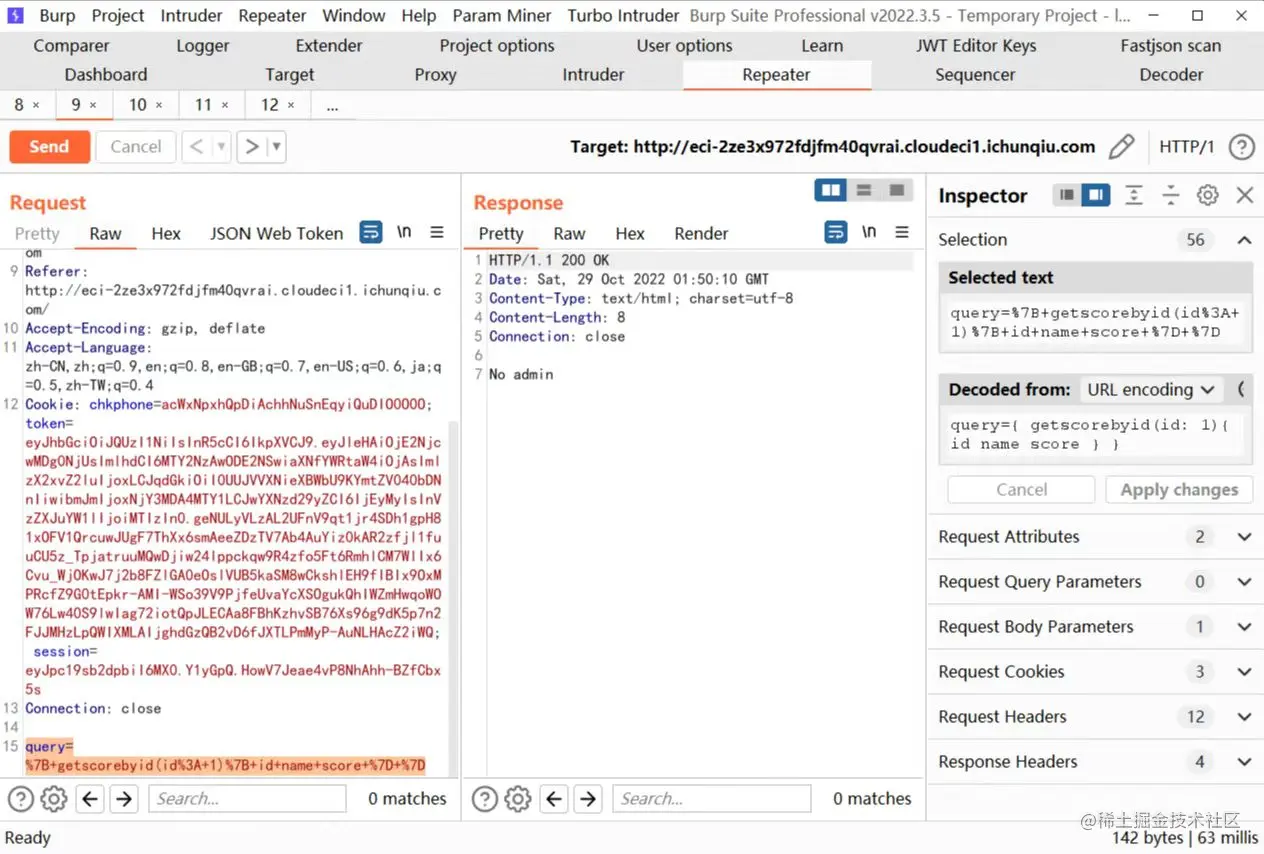The width and height of the screenshot is (1264, 854).
Task: Switch Request to Hex view
Action: (x=166, y=233)
